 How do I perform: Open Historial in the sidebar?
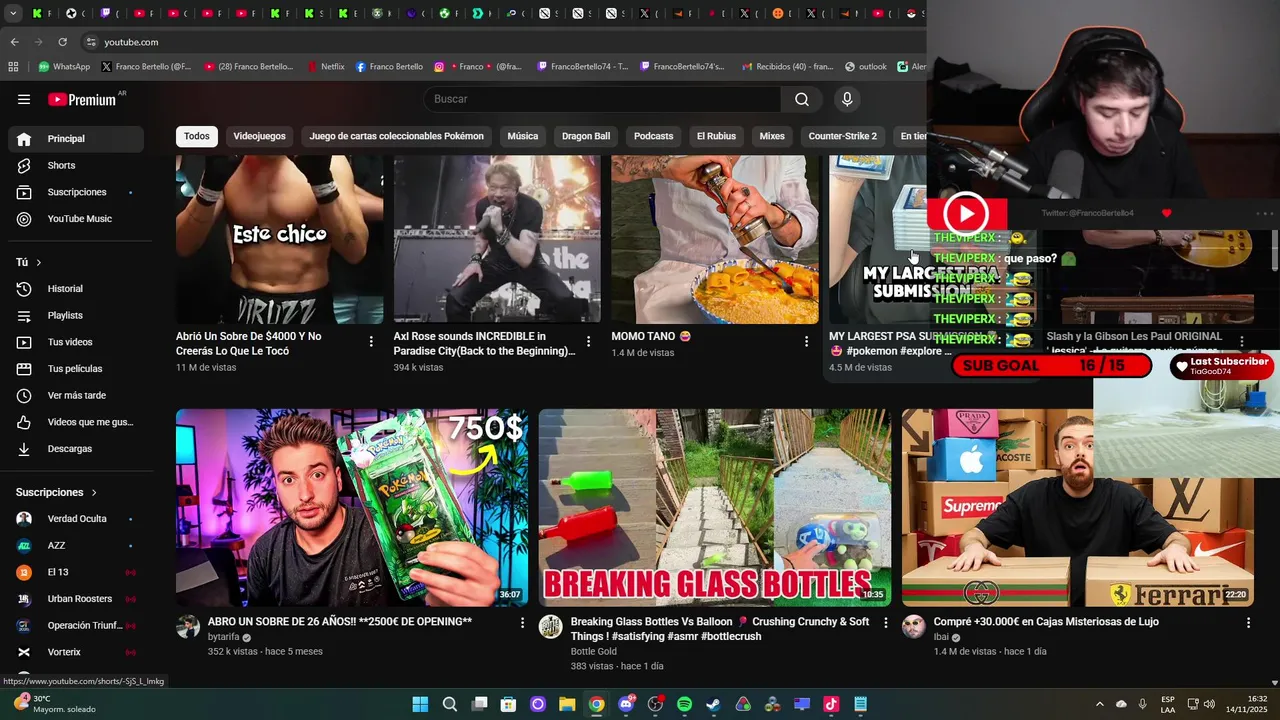point(76,289)
